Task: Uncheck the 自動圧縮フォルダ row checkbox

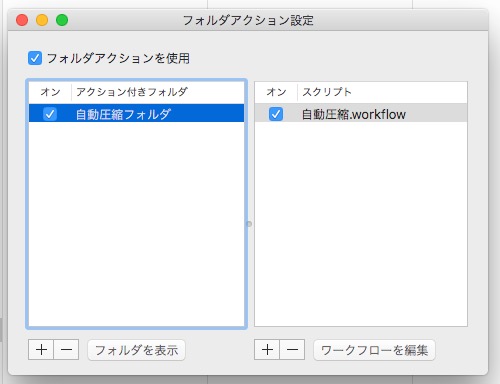Action: (50, 114)
